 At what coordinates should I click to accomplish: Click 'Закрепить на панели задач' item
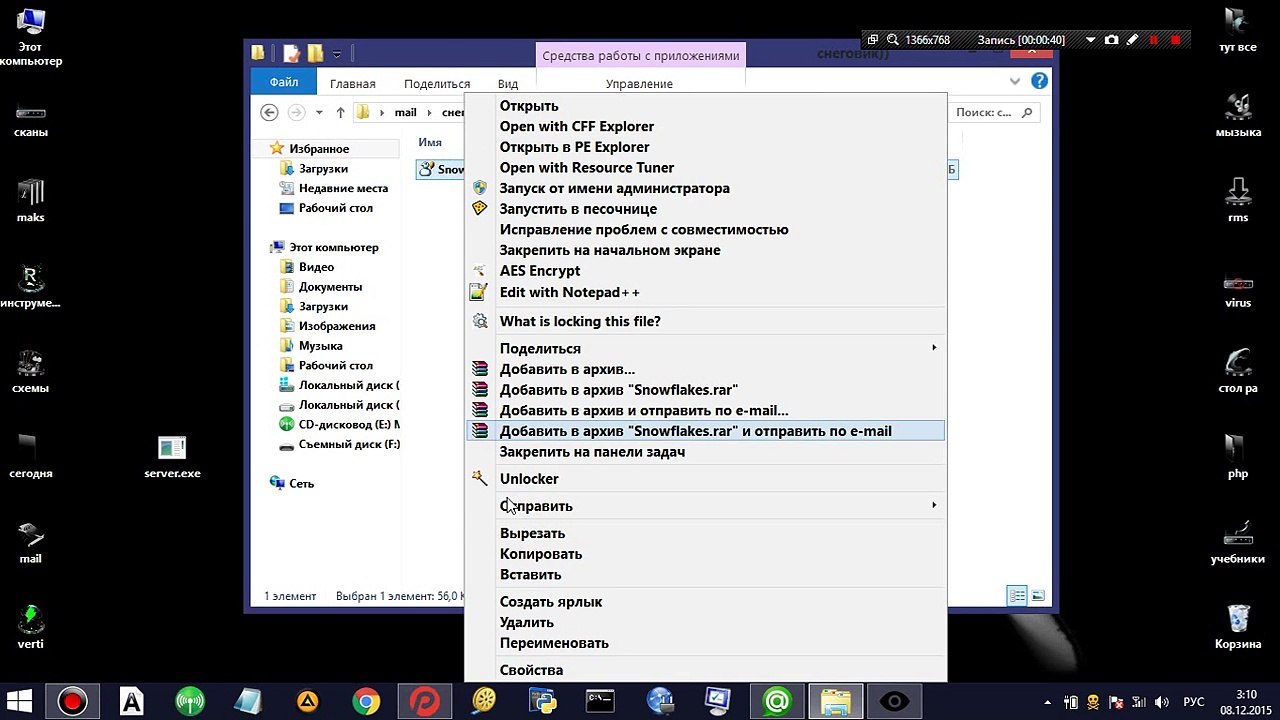point(706,452)
